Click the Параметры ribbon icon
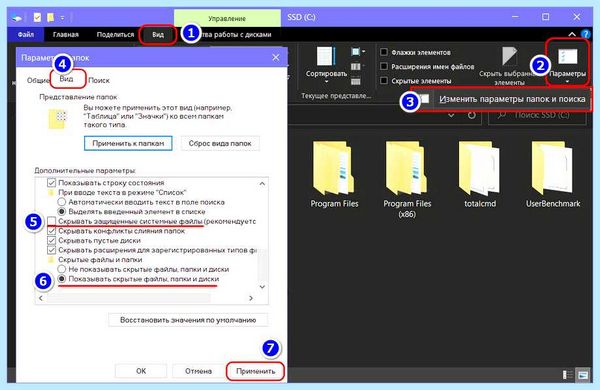This screenshot has width=600, height=390. (x=567, y=57)
